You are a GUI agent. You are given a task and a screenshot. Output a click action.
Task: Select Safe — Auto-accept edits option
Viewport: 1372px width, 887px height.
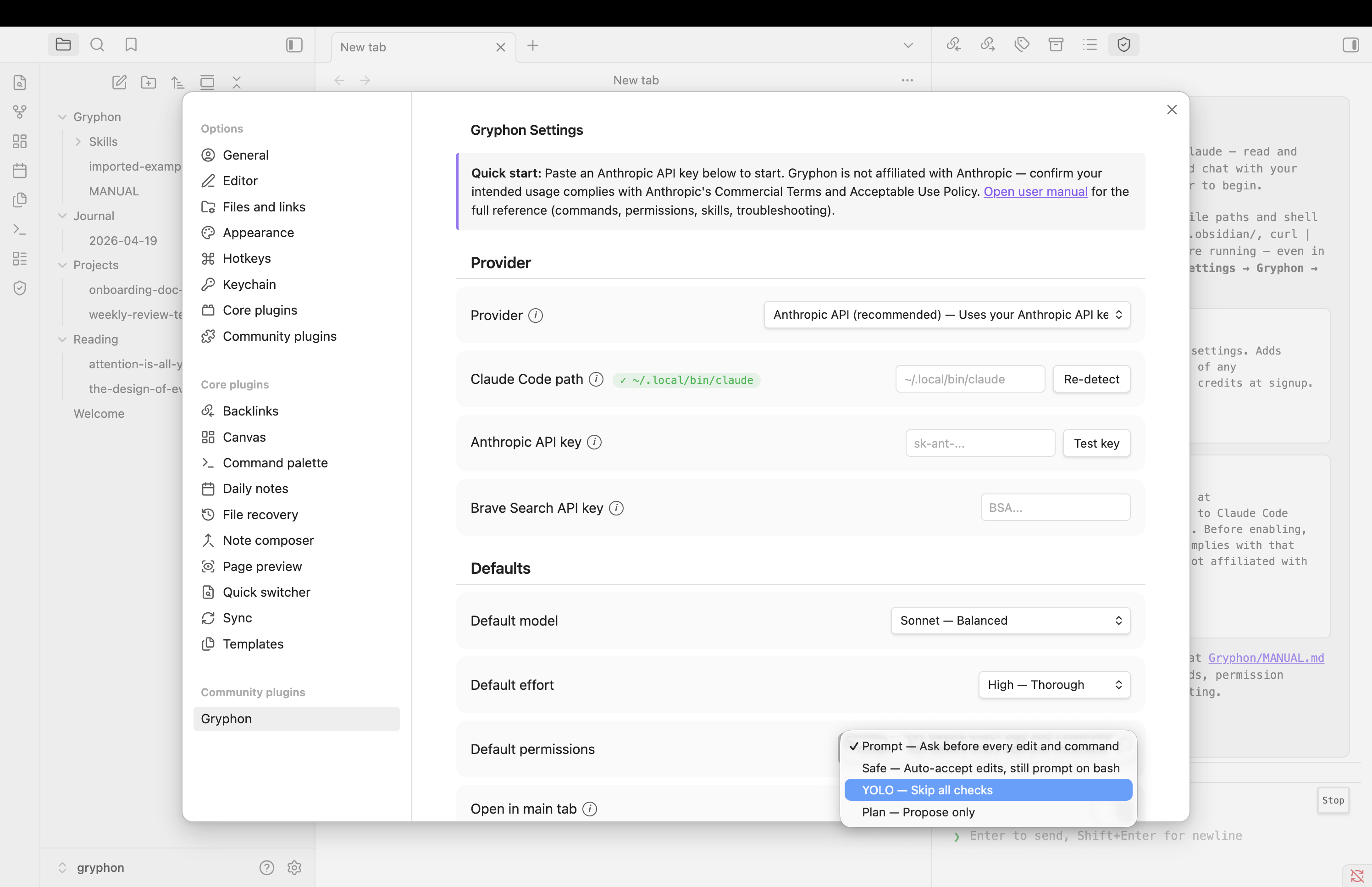pyautogui.click(x=988, y=768)
